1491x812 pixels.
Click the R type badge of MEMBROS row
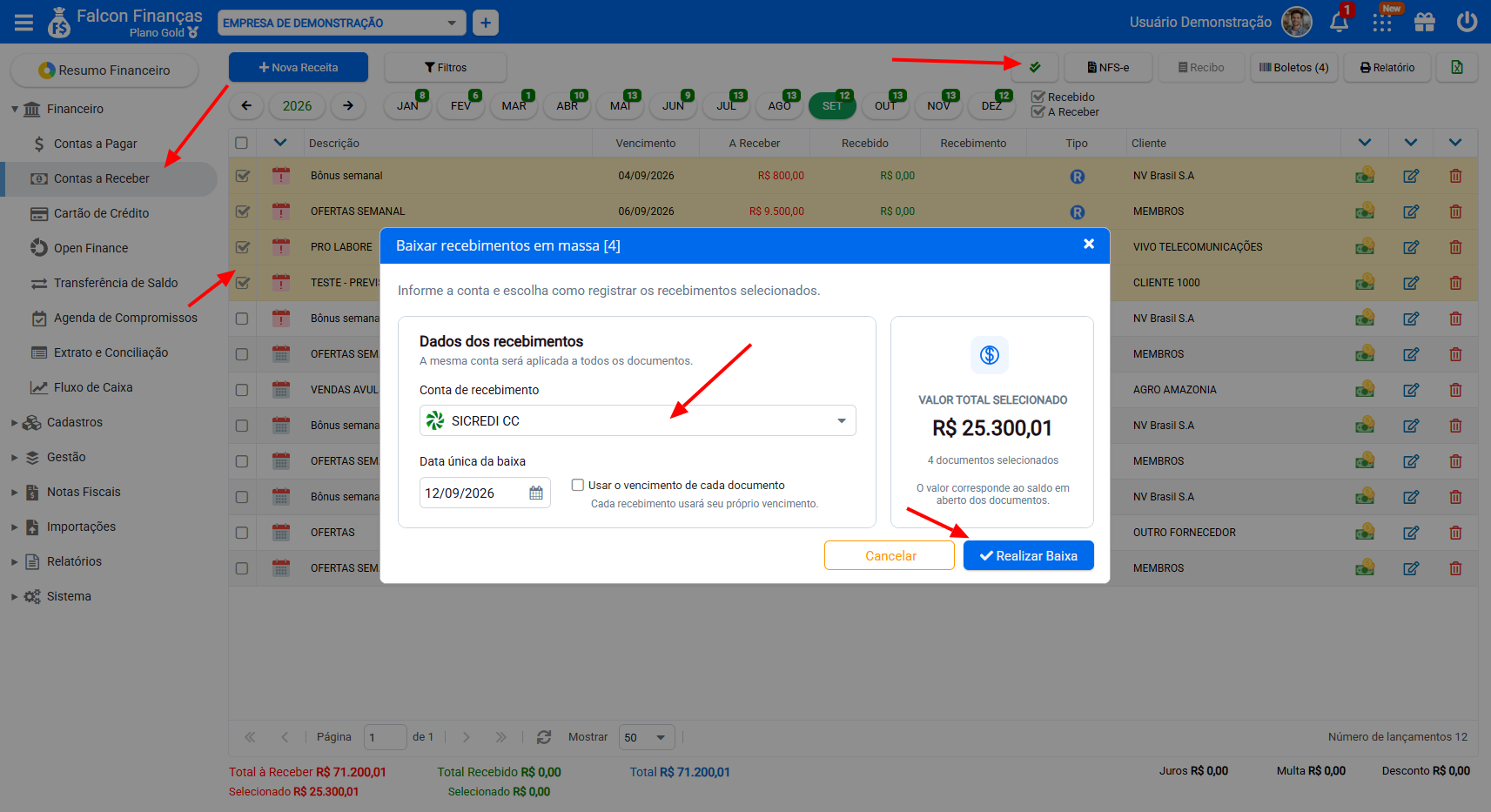(x=1077, y=212)
